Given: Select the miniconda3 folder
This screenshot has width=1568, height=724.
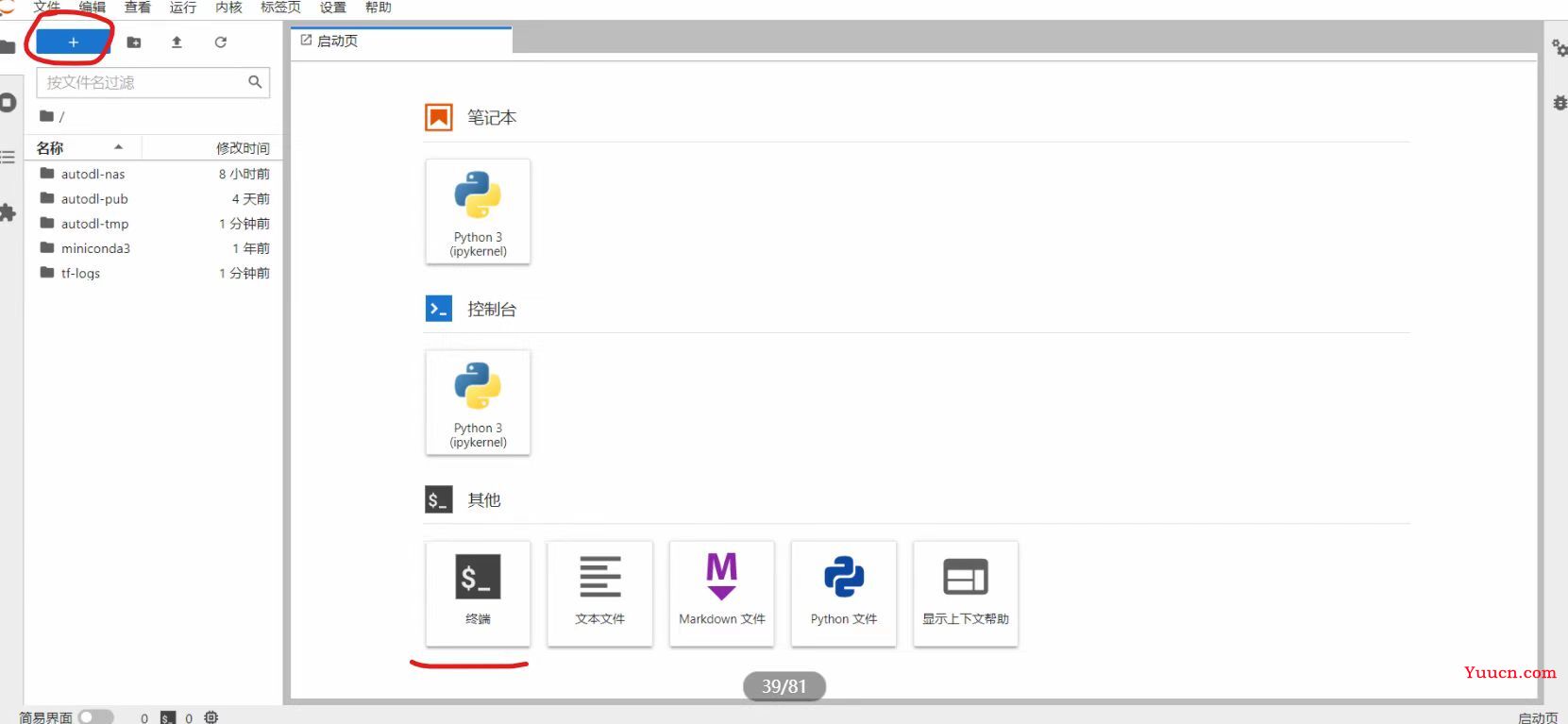Looking at the screenshot, I should (x=153, y=248).
